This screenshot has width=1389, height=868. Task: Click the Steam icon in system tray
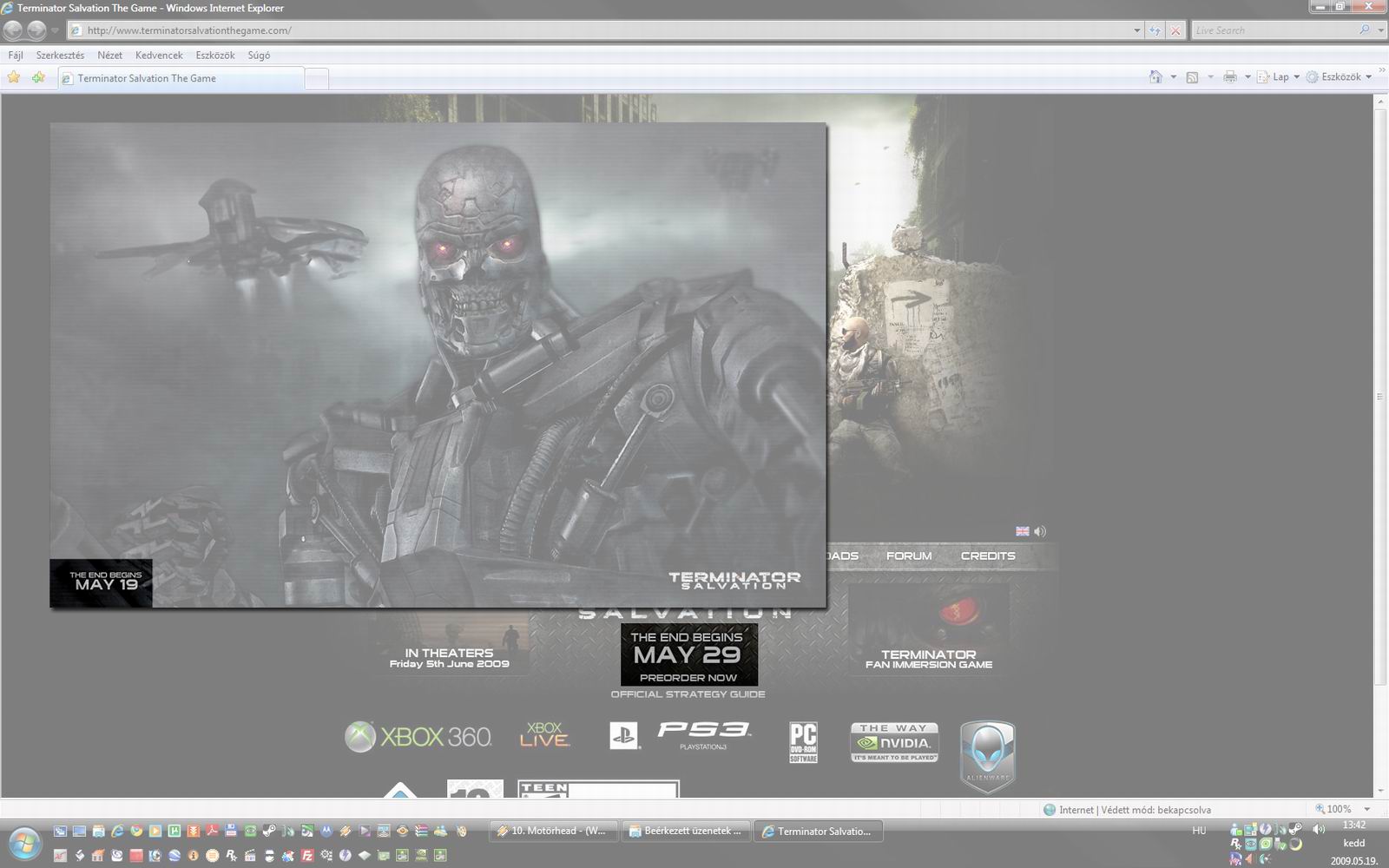pos(1295,829)
